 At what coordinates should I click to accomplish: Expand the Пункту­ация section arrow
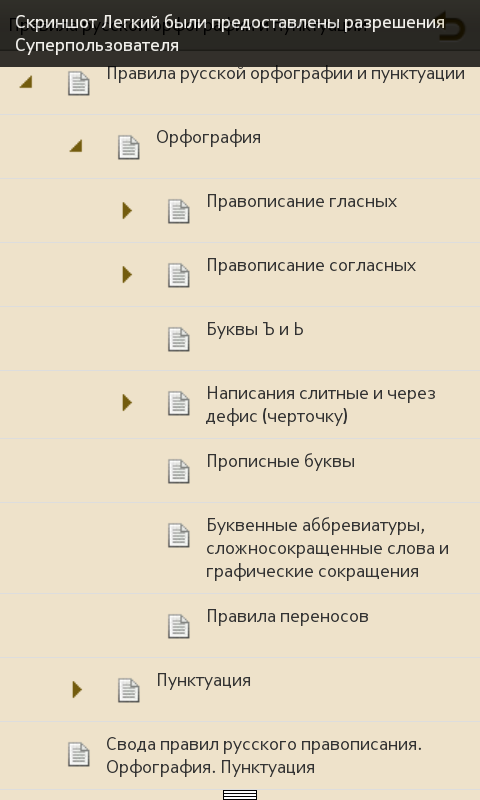77,689
